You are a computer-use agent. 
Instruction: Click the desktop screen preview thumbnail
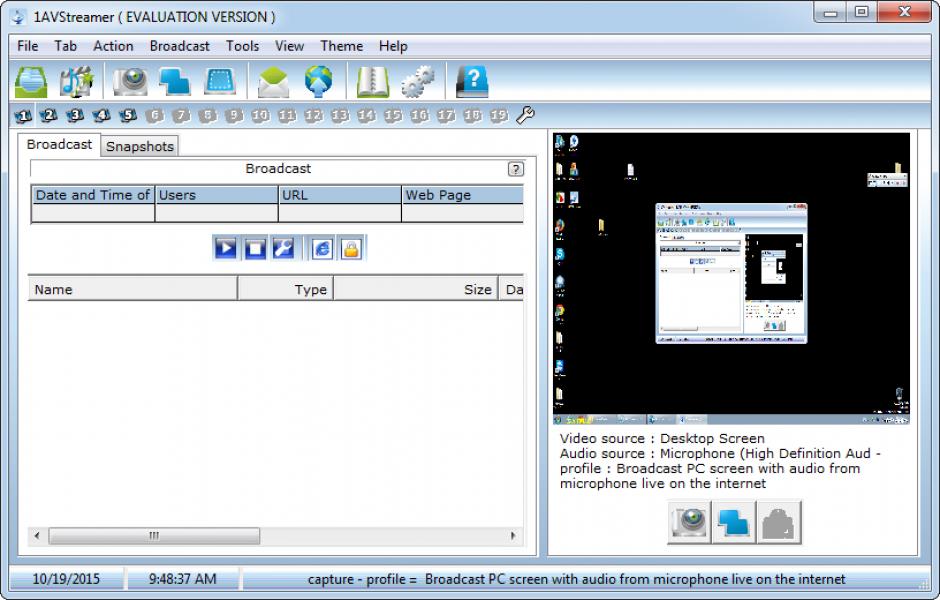(731, 279)
